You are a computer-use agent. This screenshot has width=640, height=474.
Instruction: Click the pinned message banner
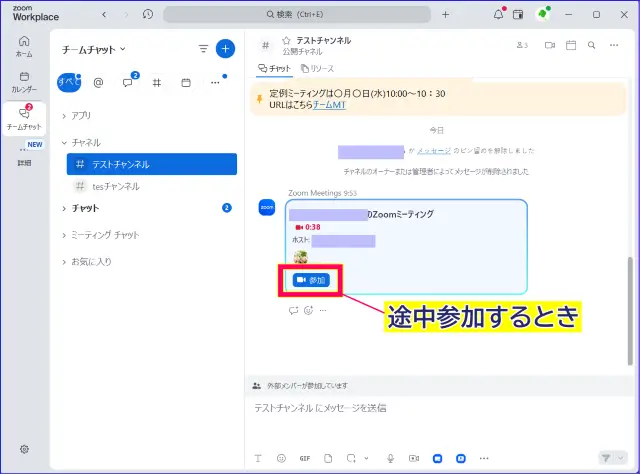438,99
